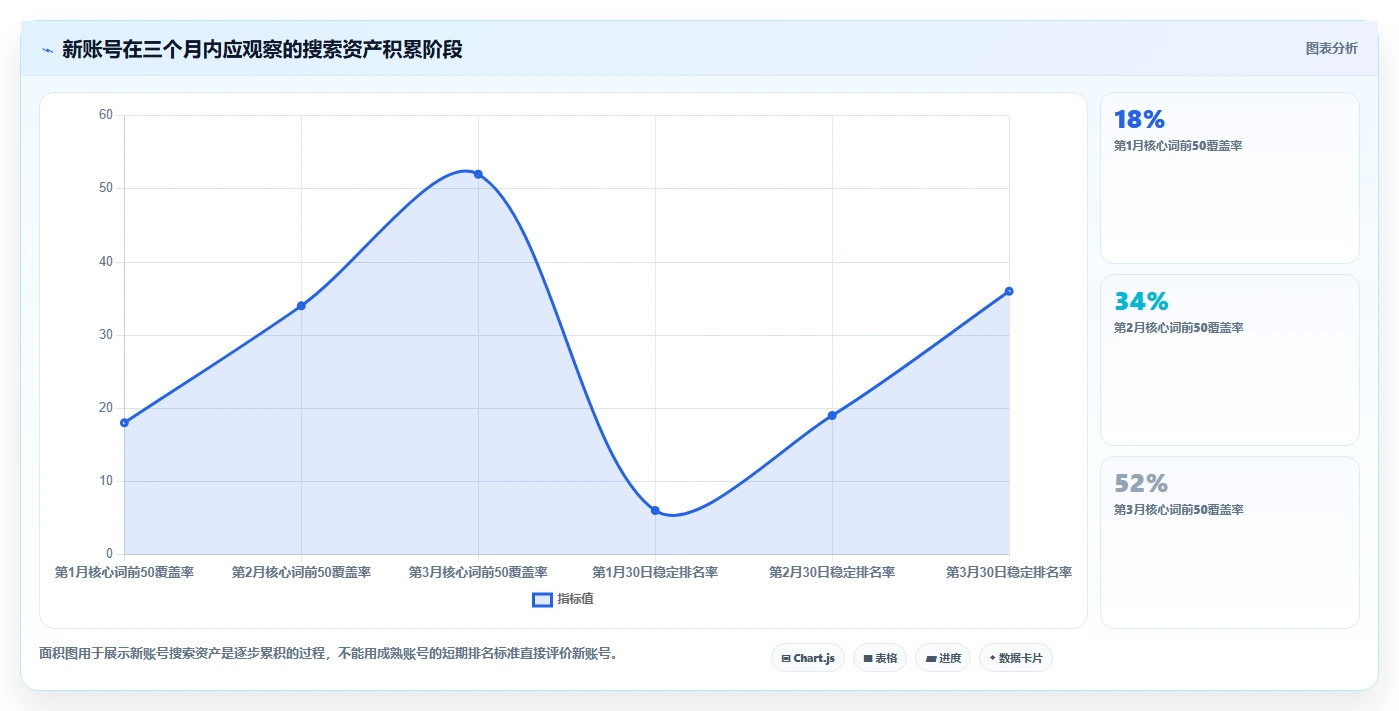1399x711 pixels.
Task: Click the final data point at value 36
Action: pos(1009,291)
